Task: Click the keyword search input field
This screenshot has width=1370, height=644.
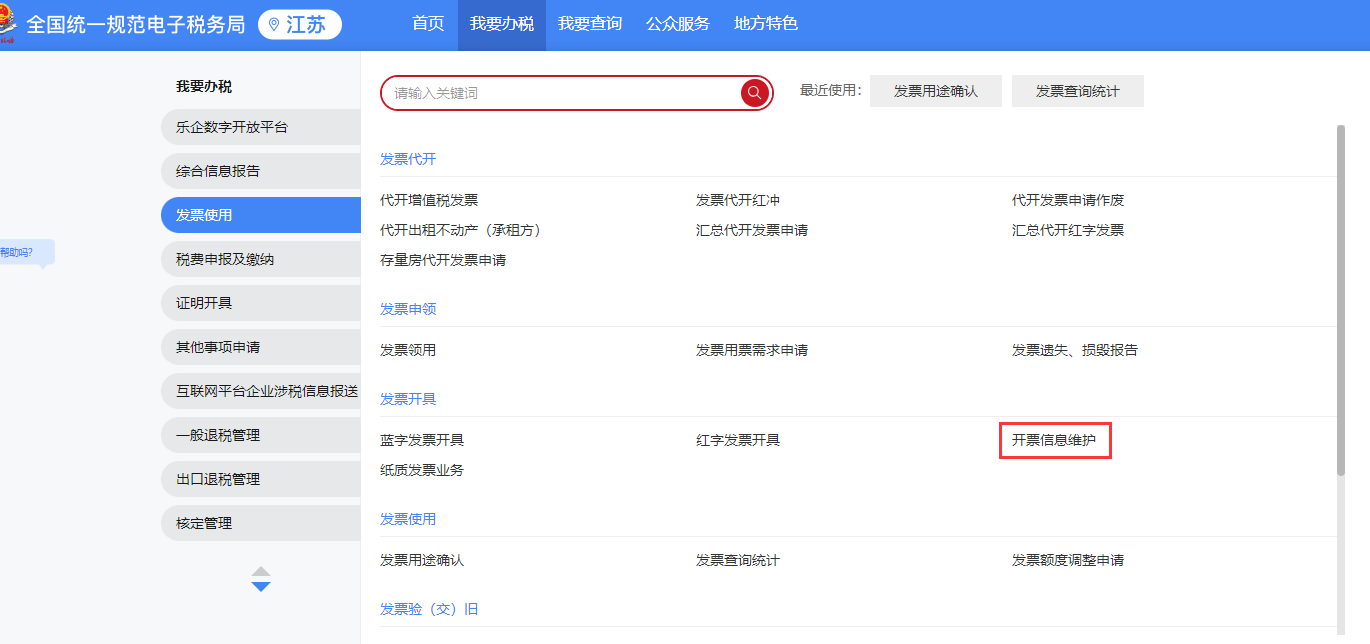Action: coord(560,92)
